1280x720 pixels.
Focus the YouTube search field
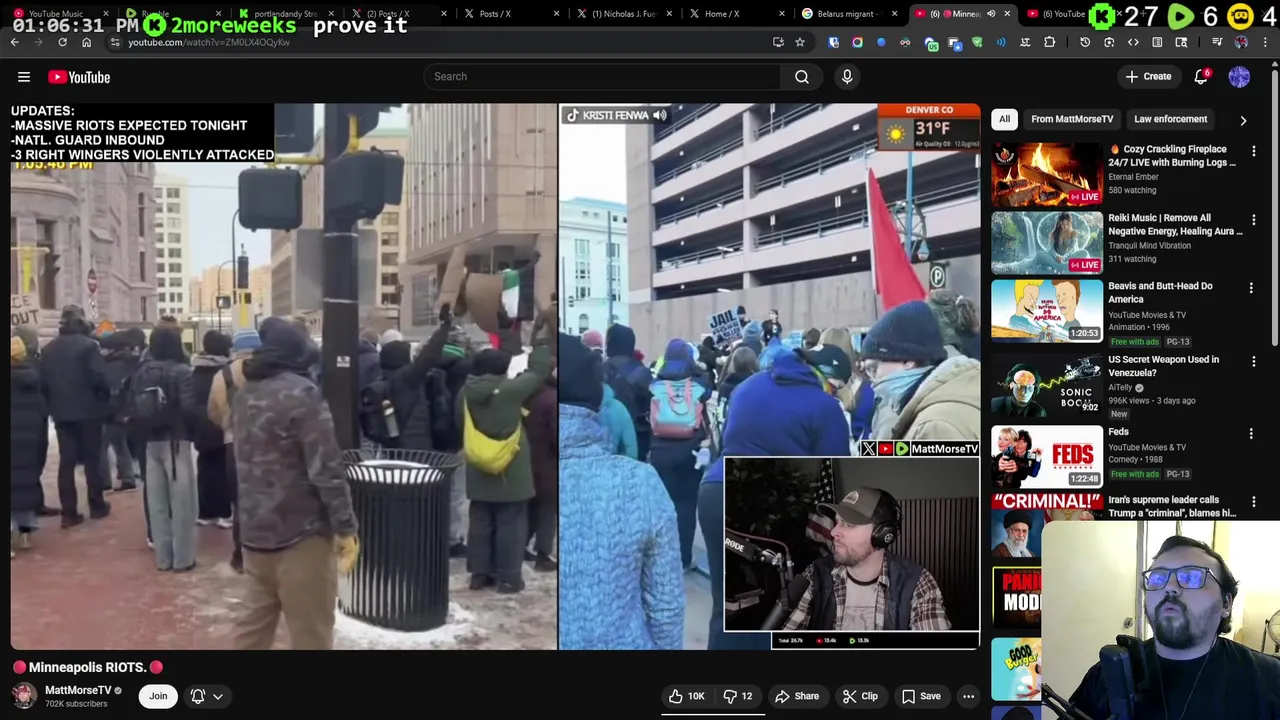(602, 77)
